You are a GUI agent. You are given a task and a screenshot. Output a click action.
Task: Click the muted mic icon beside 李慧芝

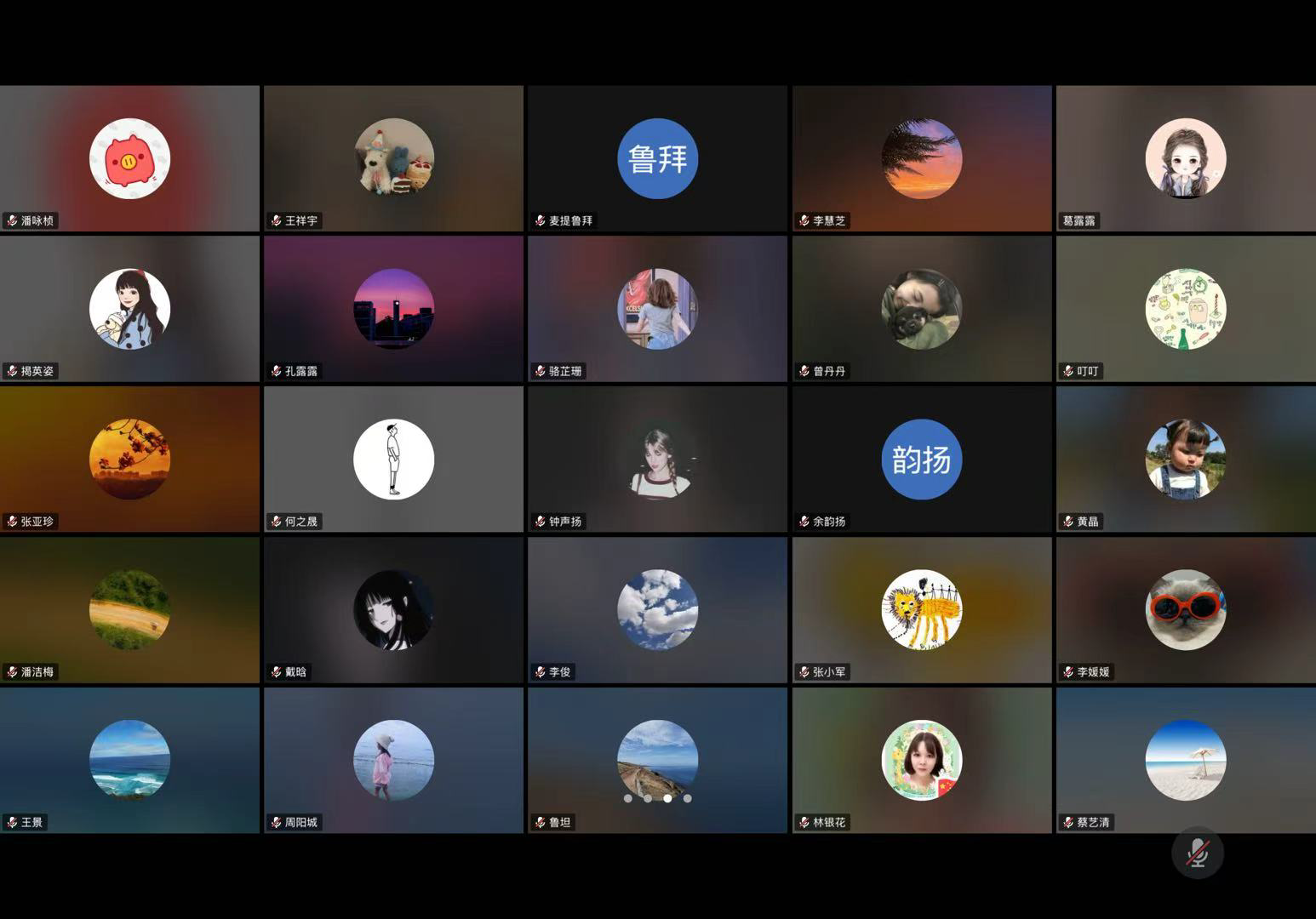click(x=804, y=221)
